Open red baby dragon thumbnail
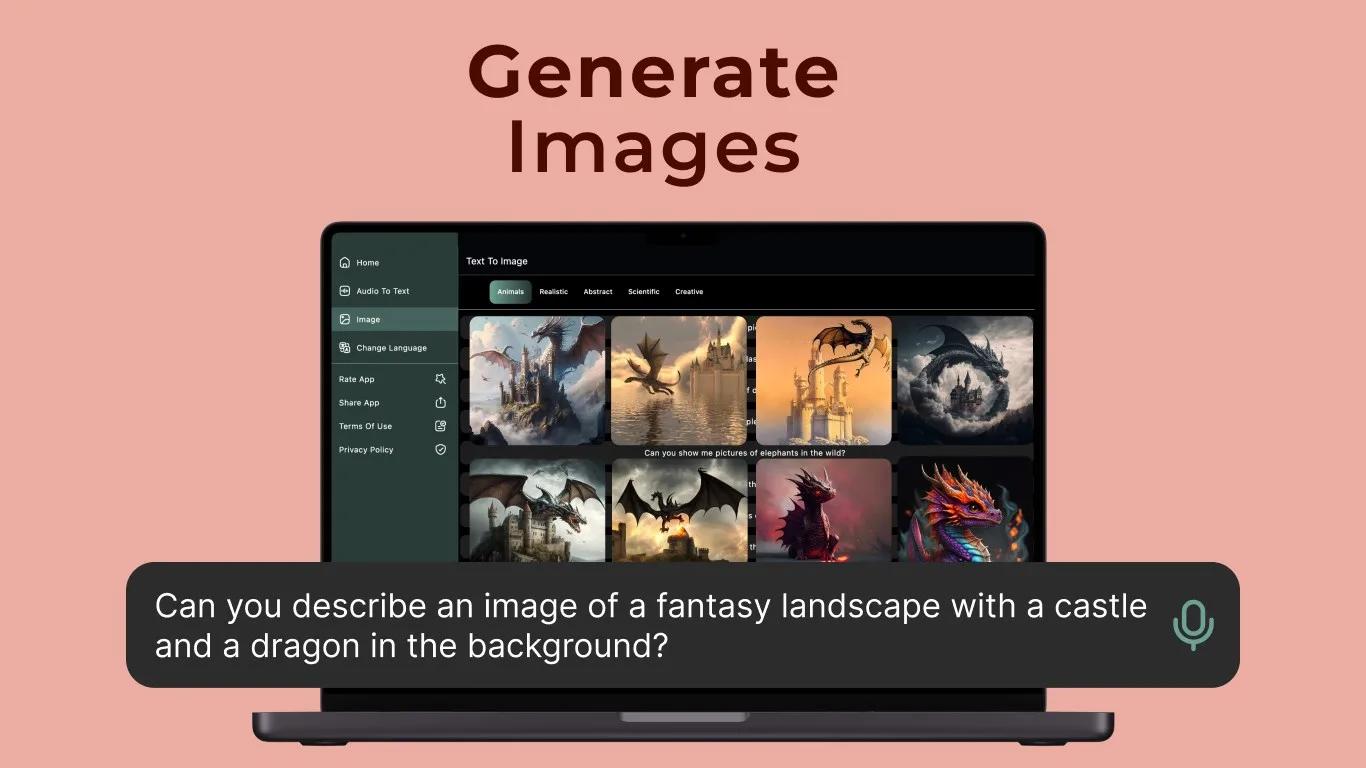Image resolution: width=1366 pixels, height=768 pixels. tap(824, 510)
